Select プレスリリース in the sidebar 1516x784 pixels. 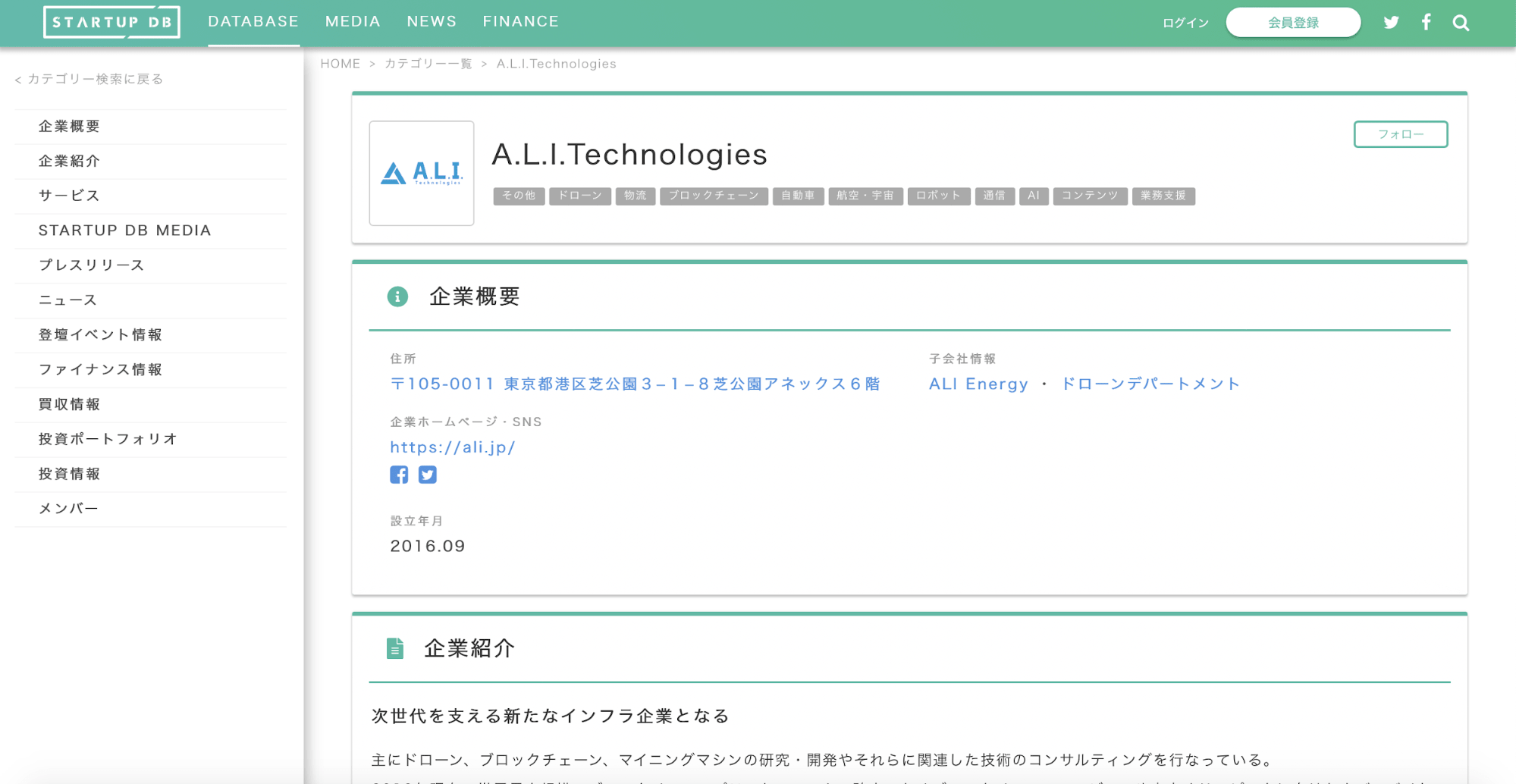[150, 266]
